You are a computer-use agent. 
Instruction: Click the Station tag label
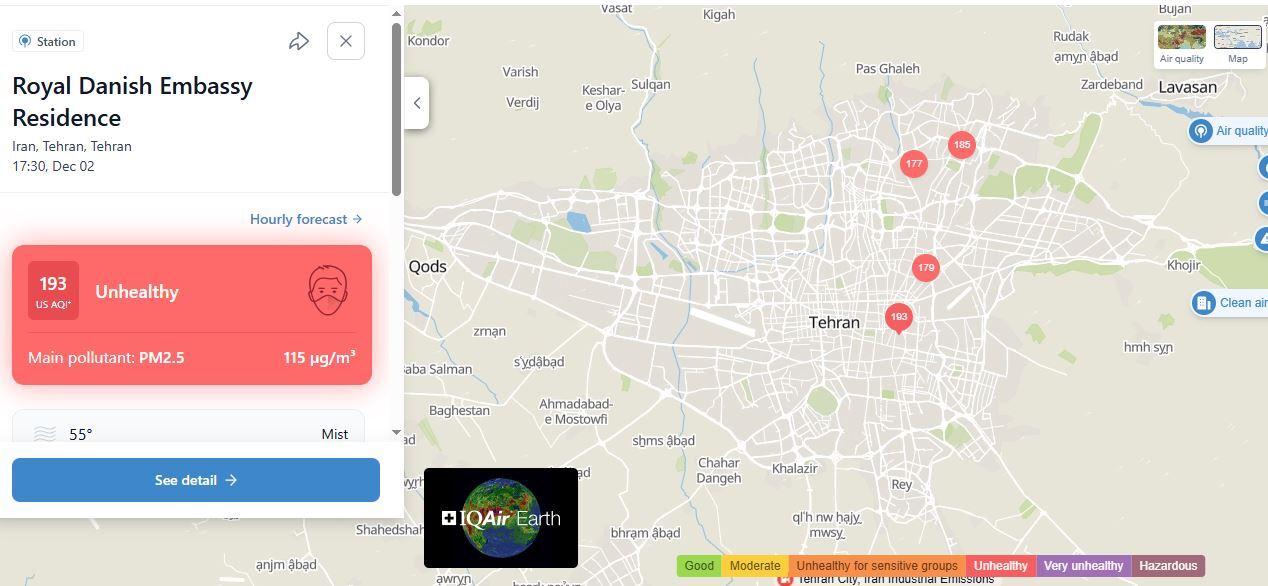47,42
